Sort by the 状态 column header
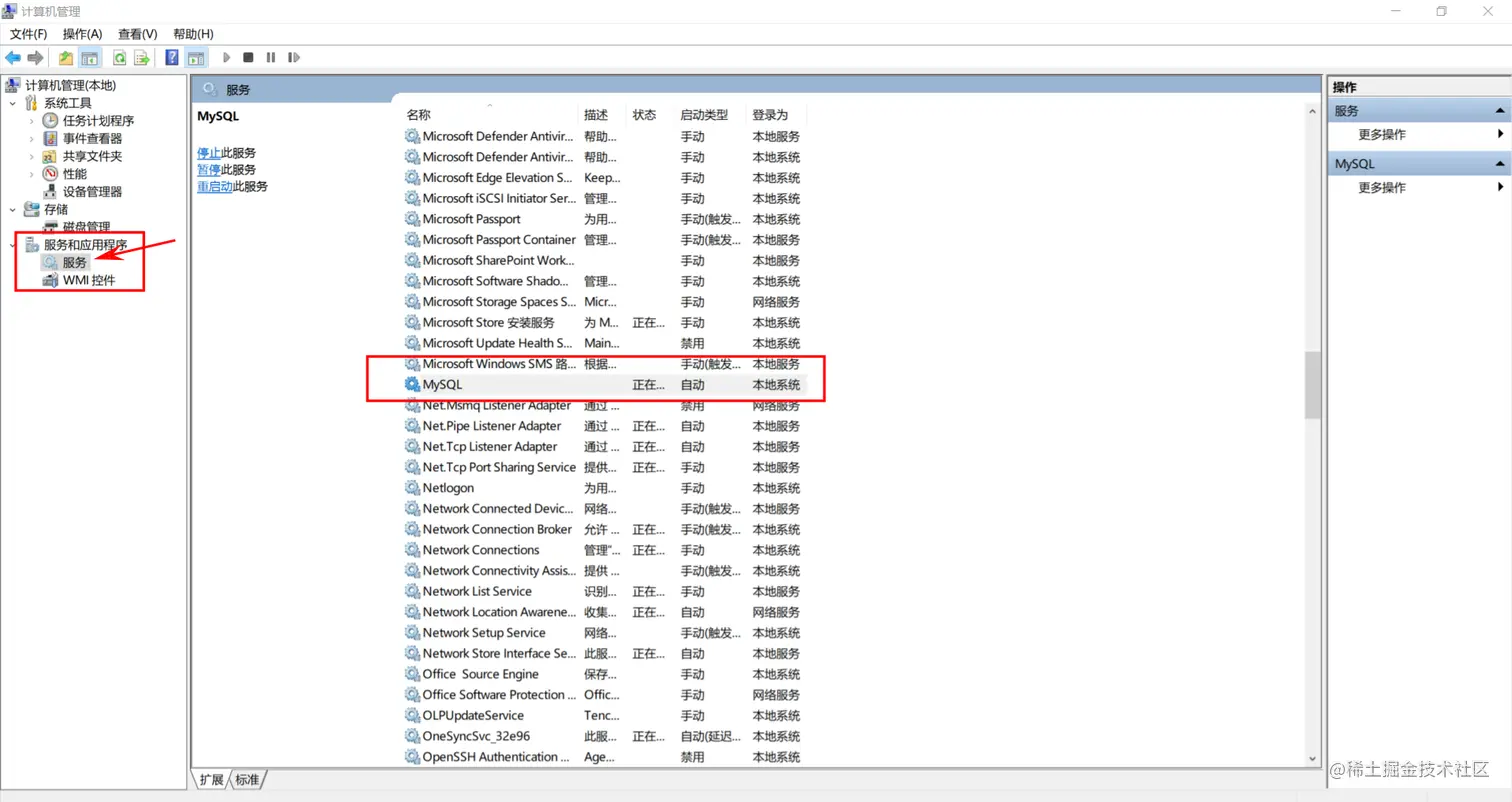Viewport: 1512px width, 802px height. pyautogui.click(x=651, y=115)
